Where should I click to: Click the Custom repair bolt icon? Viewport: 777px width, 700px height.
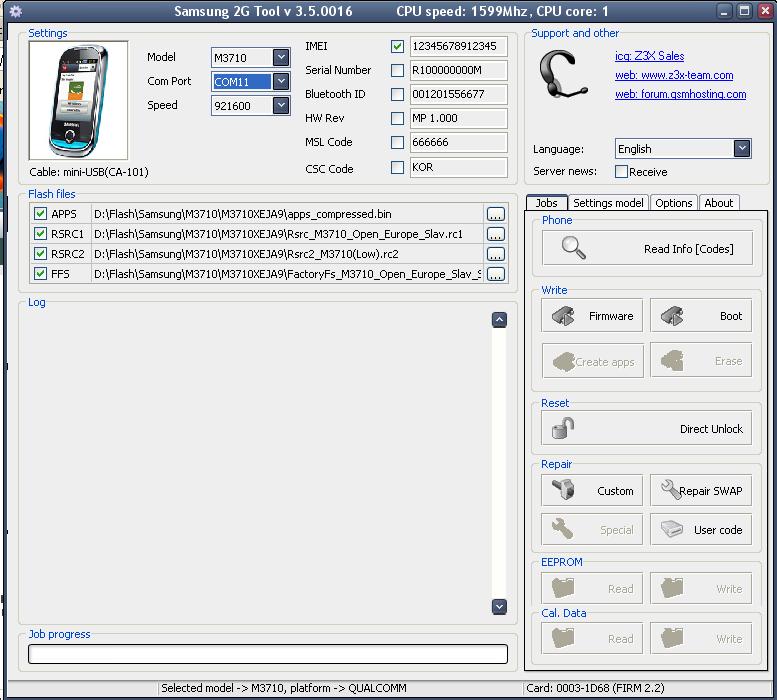pos(563,490)
